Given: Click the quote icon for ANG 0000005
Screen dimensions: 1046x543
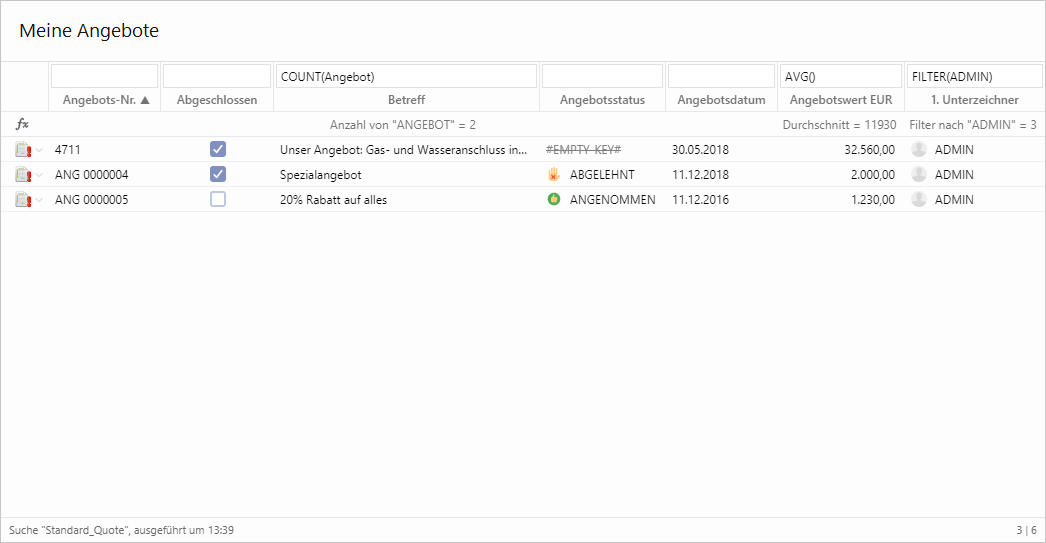Looking at the screenshot, I should (23, 200).
